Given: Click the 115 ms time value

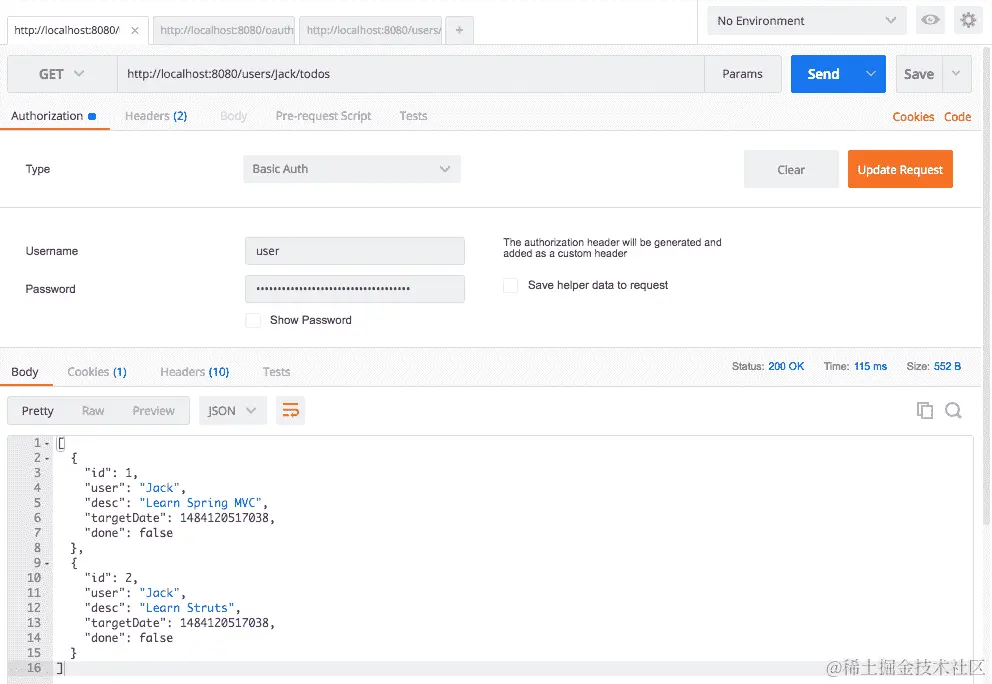Looking at the screenshot, I should click(x=871, y=366).
